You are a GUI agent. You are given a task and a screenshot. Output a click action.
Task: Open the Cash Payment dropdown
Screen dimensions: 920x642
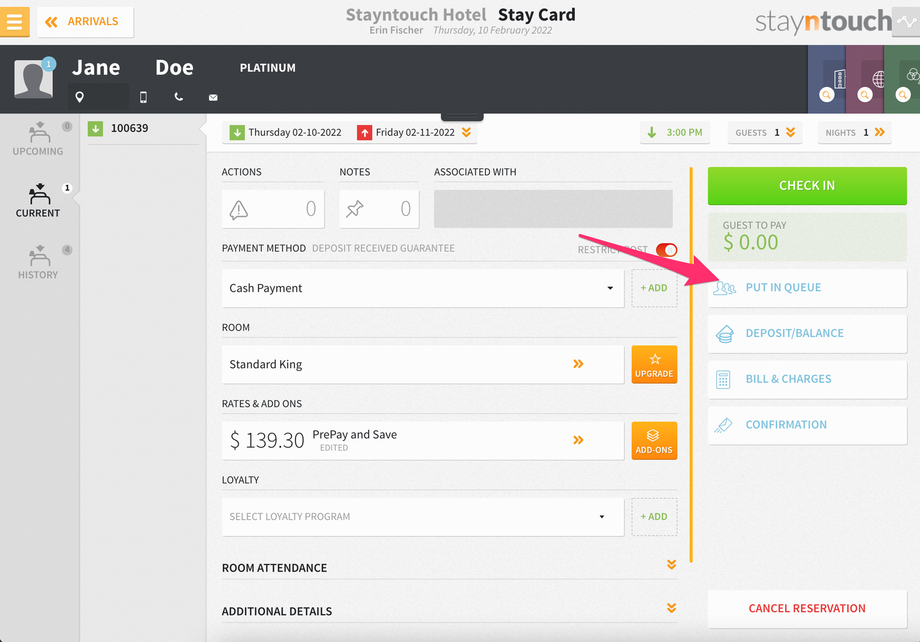click(x=422, y=288)
